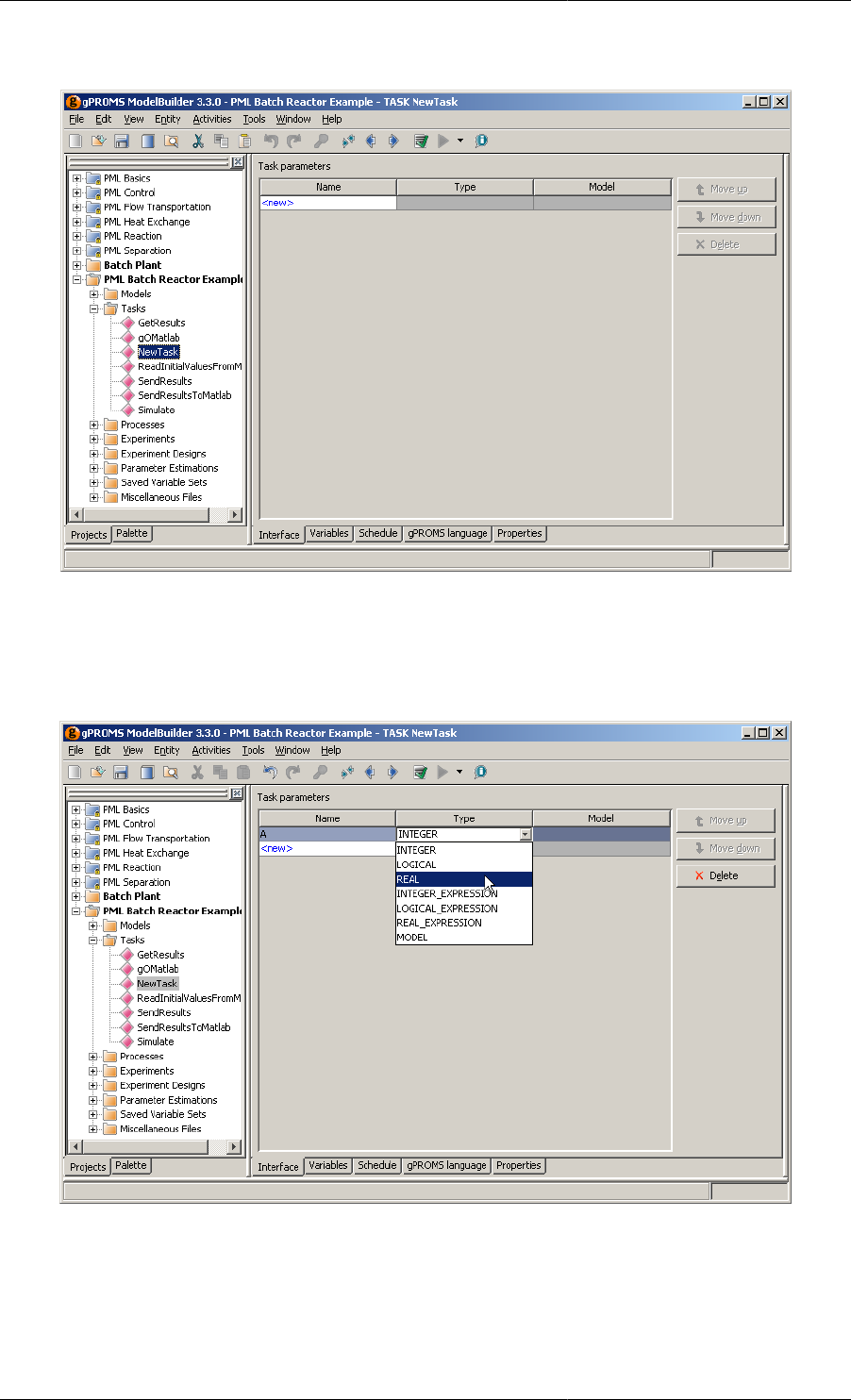The width and height of the screenshot is (851, 1400).
Task: Click the New file icon in the lower window toolbar
Action: click(x=75, y=772)
